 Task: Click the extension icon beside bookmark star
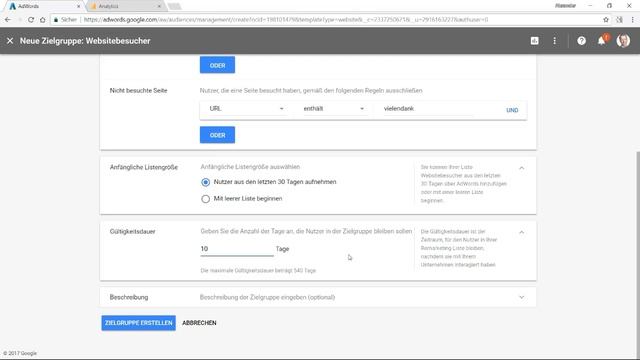619,20
